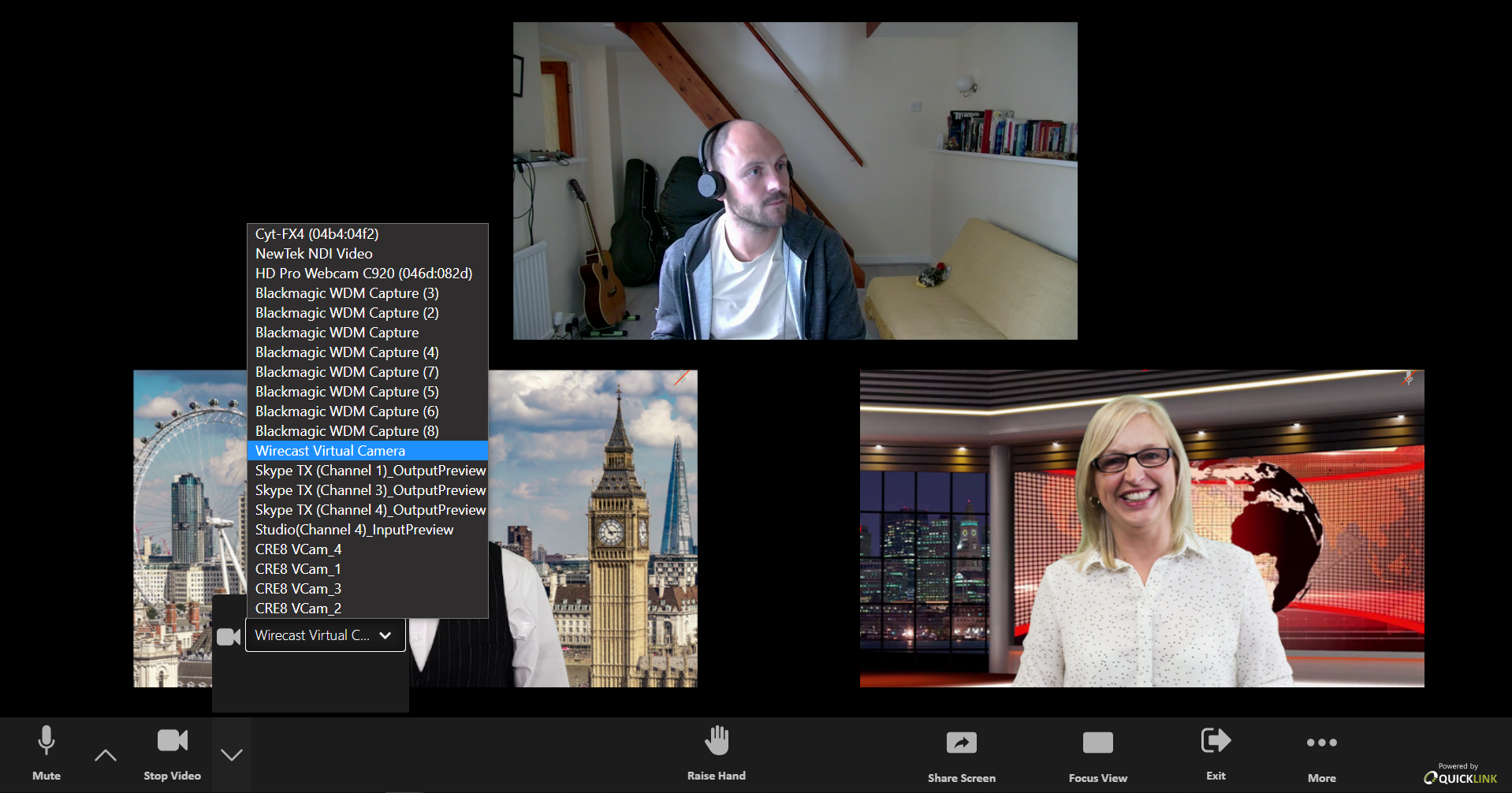Raise your hand in the meeting

[717, 753]
